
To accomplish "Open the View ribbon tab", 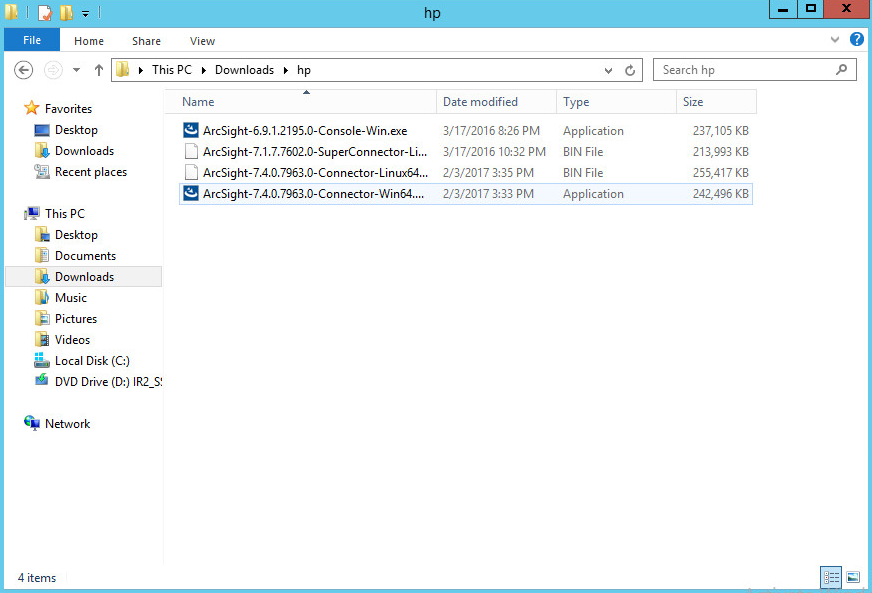I will click(x=202, y=41).
